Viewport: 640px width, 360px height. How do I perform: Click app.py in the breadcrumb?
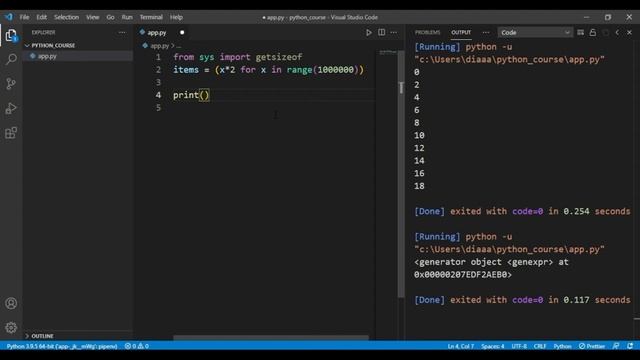160,46
